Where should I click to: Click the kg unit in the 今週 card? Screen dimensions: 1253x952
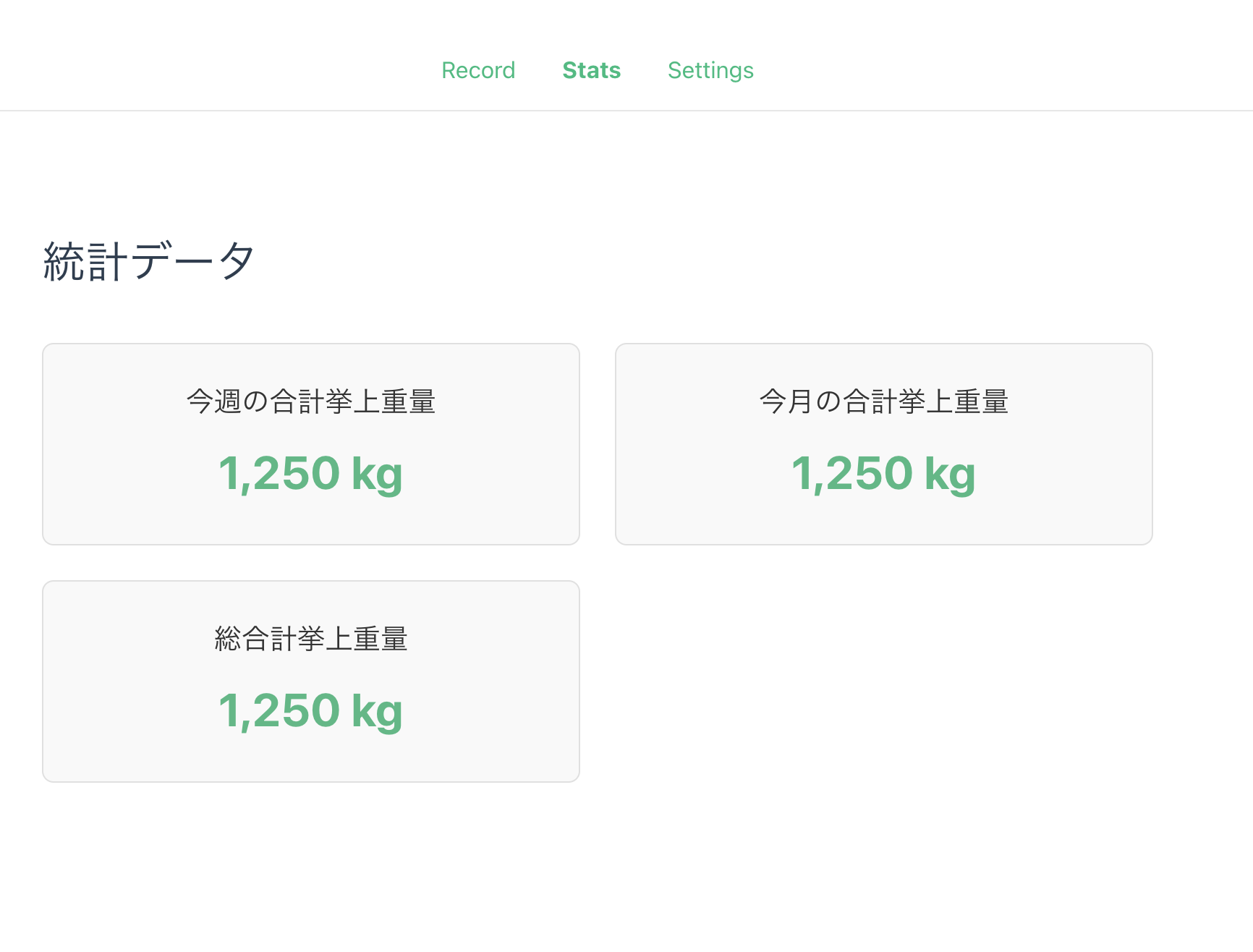pyautogui.click(x=377, y=475)
